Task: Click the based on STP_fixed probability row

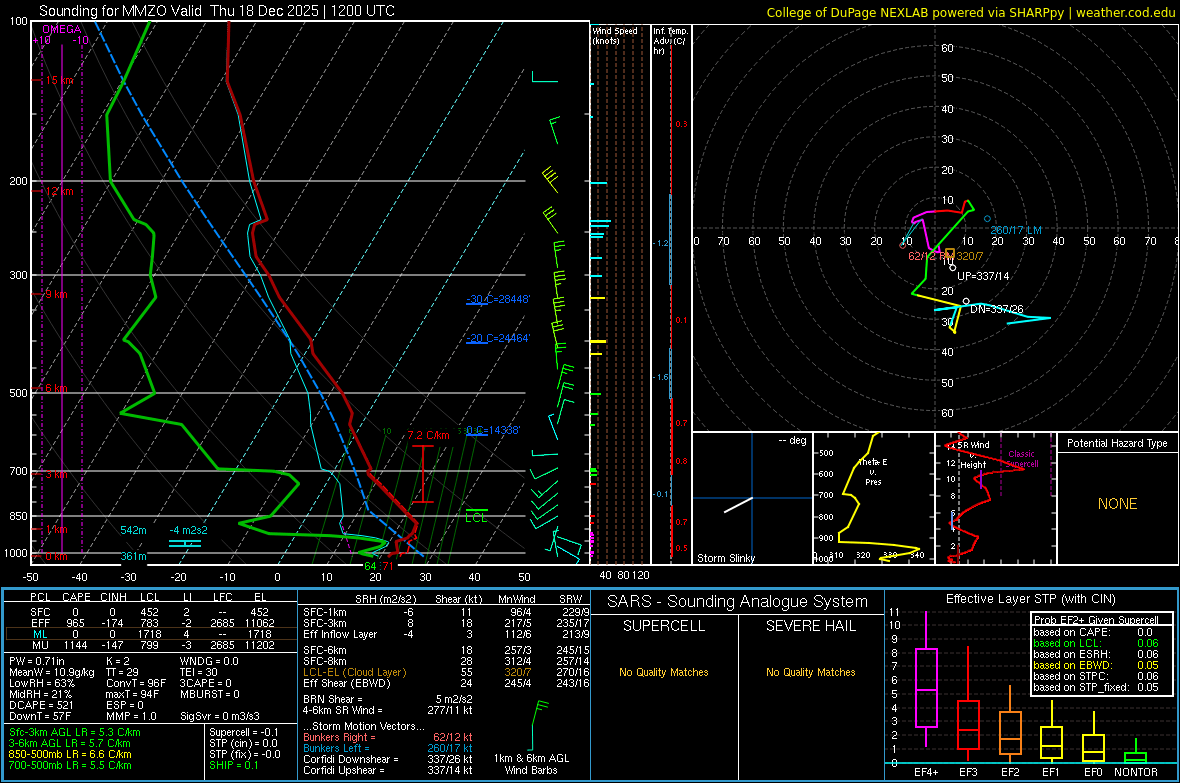Action: pyautogui.click(x=1096, y=687)
